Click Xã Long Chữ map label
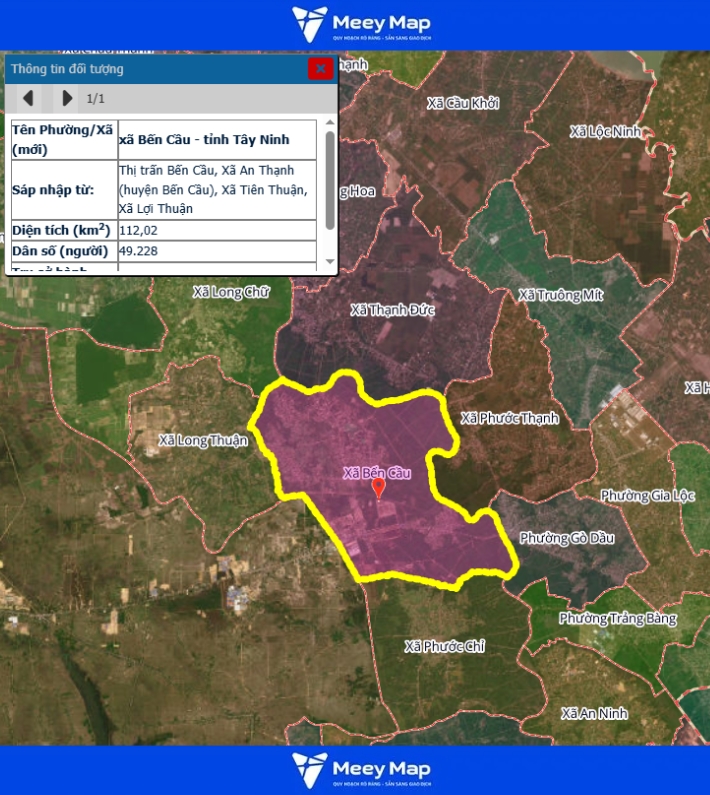 [231, 292]
